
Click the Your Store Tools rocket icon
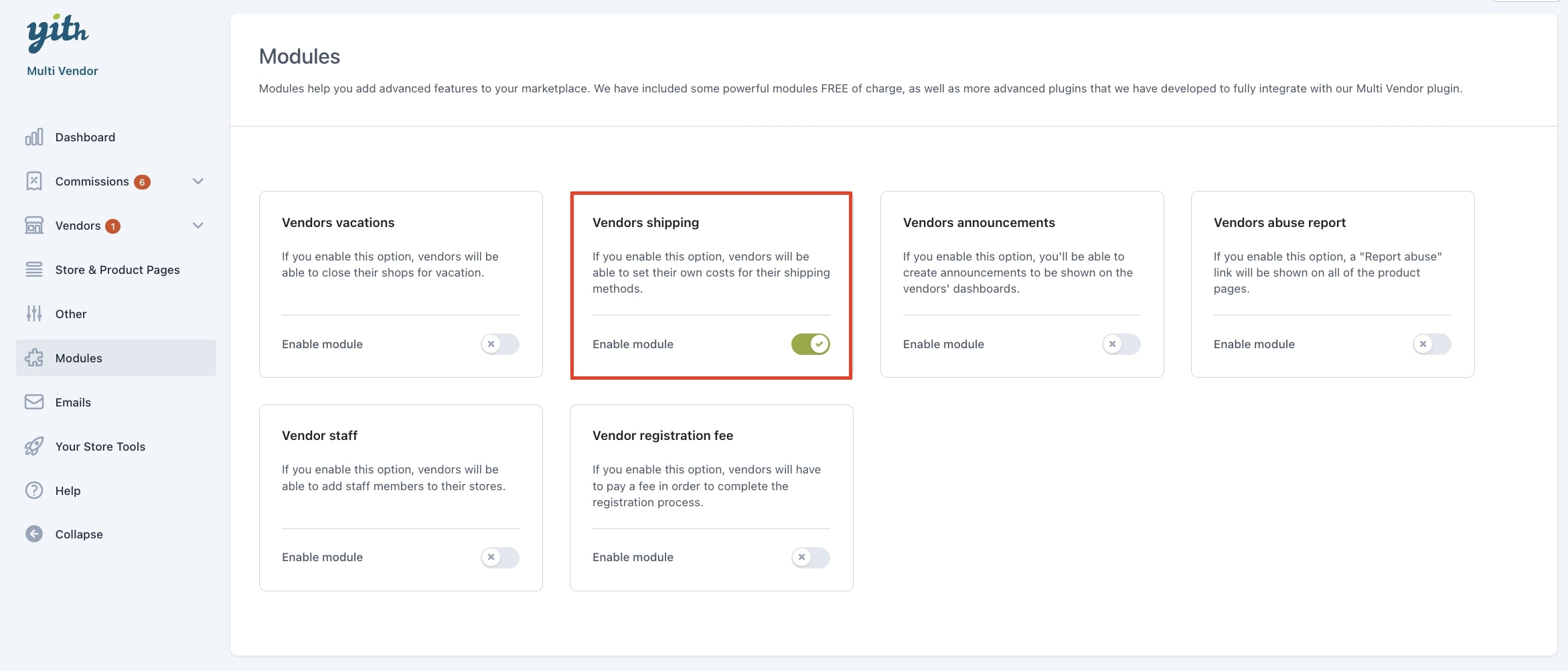[x=34, y=447]
